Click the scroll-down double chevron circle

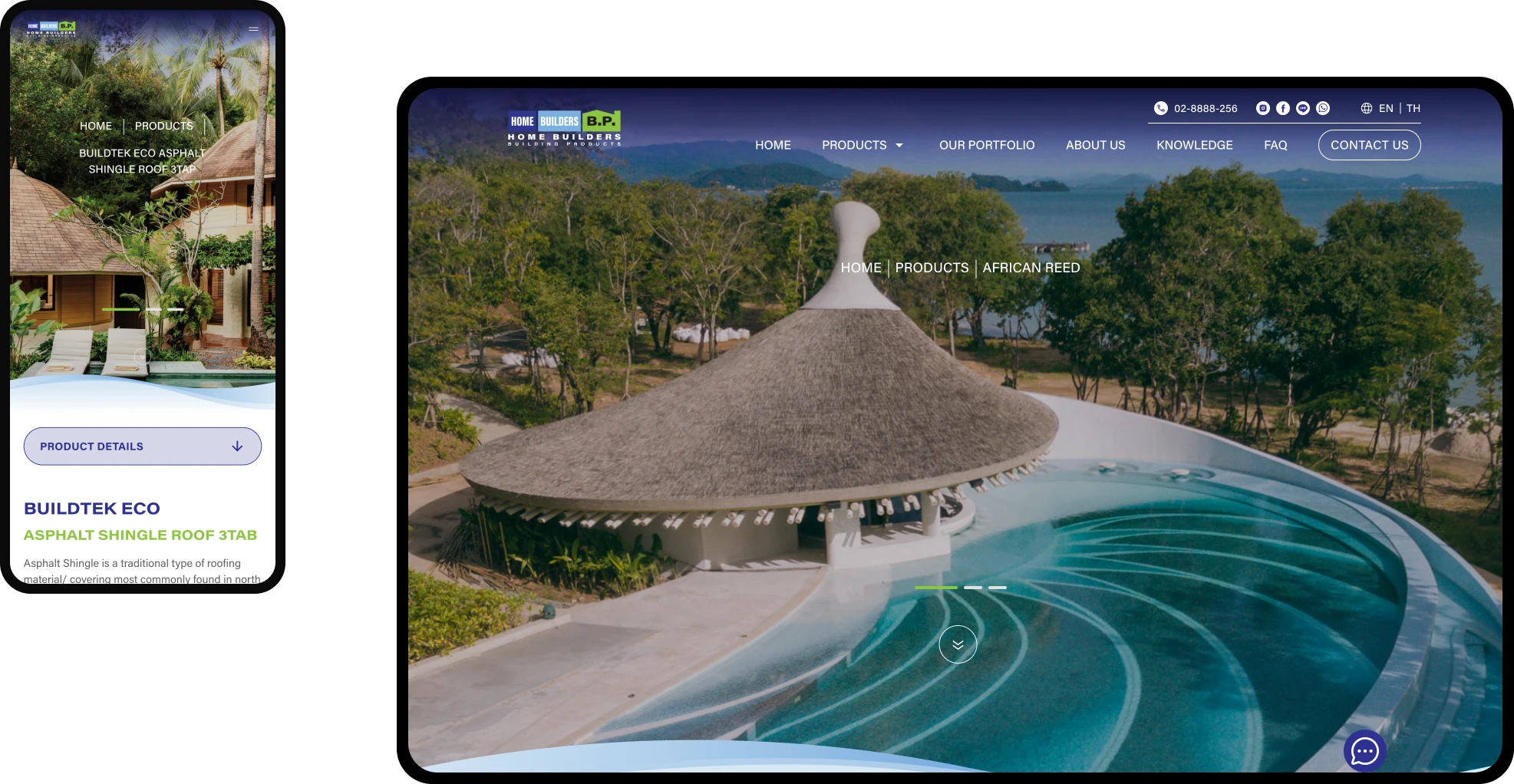coord(958,644)
